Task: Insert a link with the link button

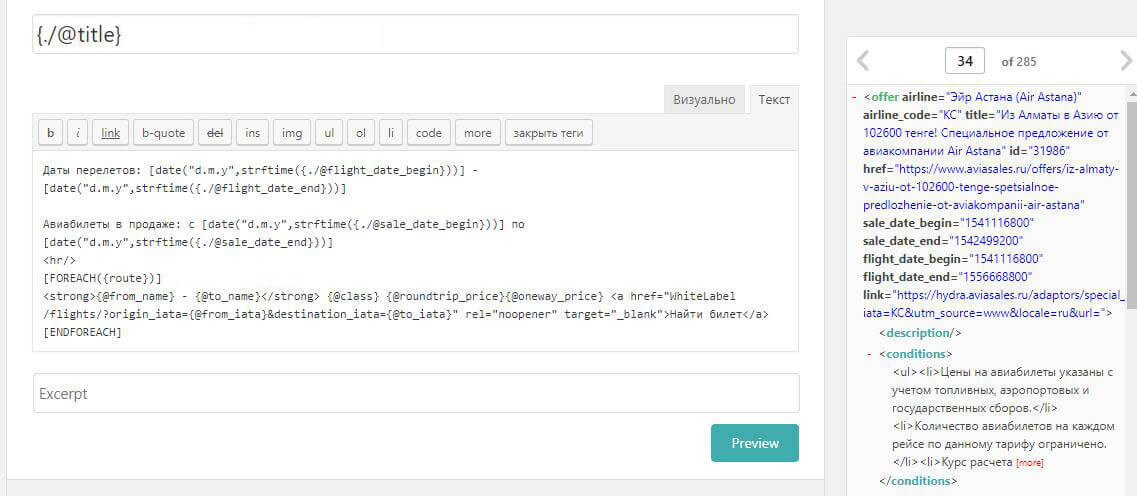Action: pyautogui.click(x=111, y=133)
